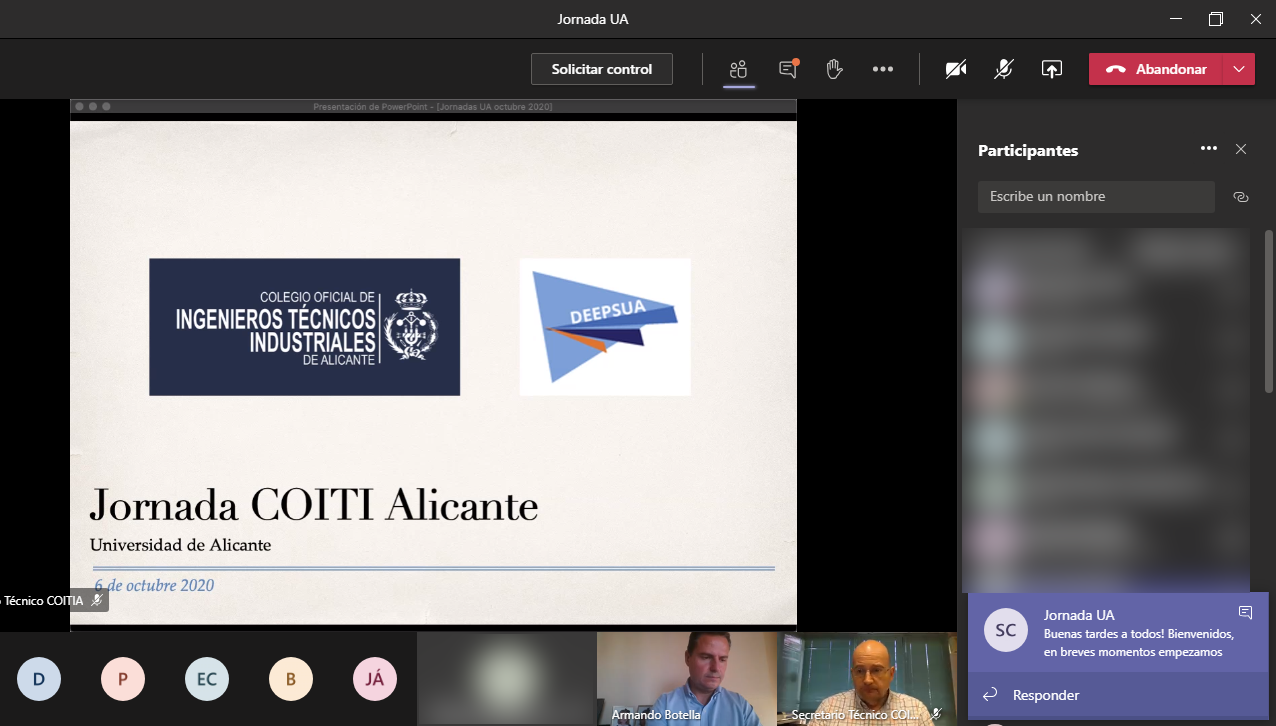The width and height of the screenshot is (1276, 726).
Task: Click the Jornada UA window title
Action: coord(593,20)
